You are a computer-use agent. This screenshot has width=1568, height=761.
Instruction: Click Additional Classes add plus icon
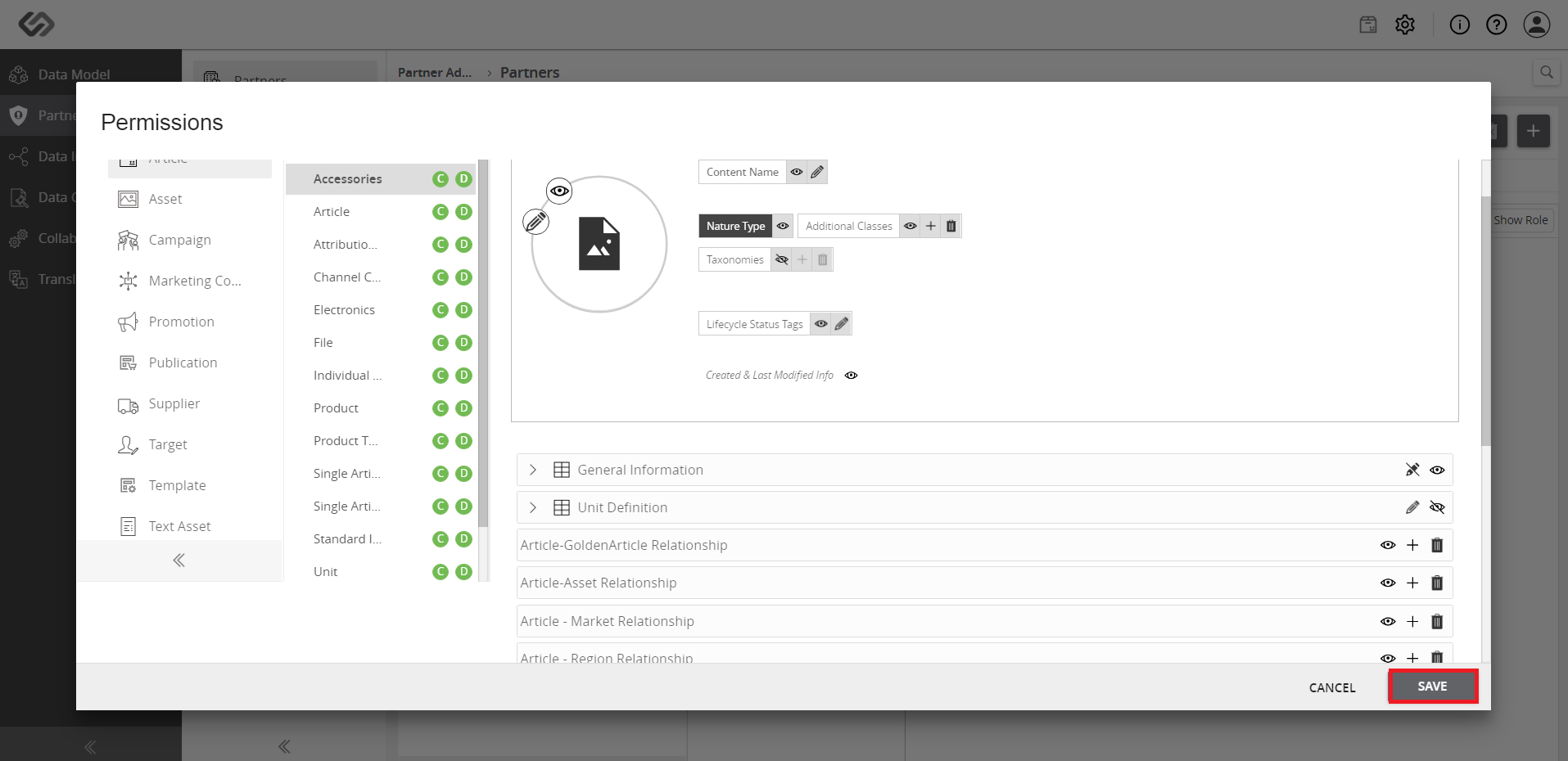tap(931, 226)
